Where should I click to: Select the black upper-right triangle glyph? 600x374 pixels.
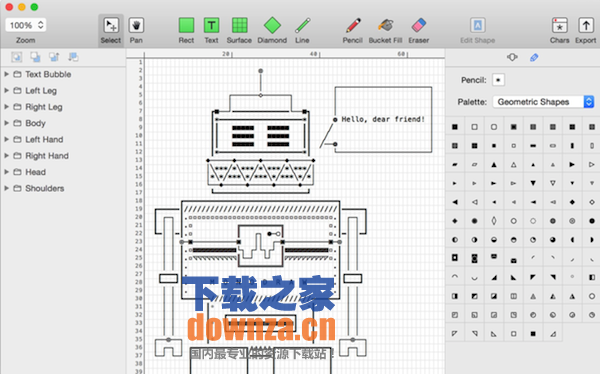(x=553, y=277)
